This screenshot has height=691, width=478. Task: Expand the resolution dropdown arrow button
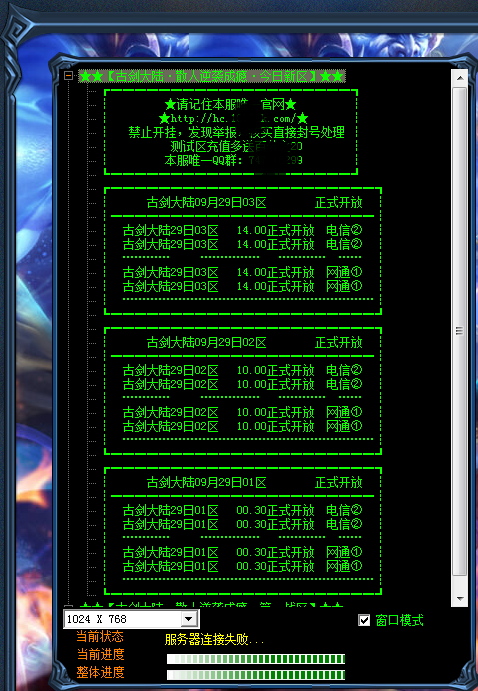tap(189, 619)
